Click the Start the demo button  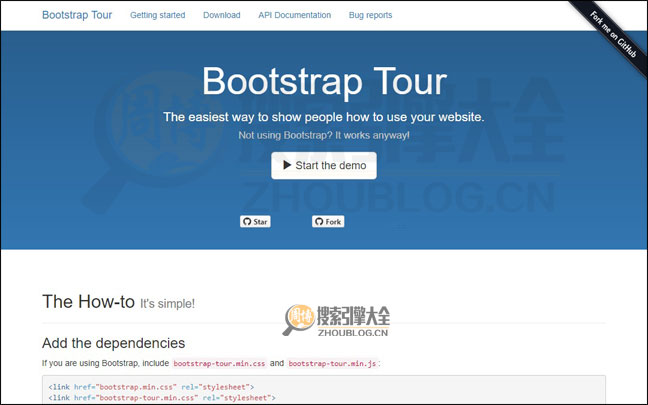coord(324,166)
